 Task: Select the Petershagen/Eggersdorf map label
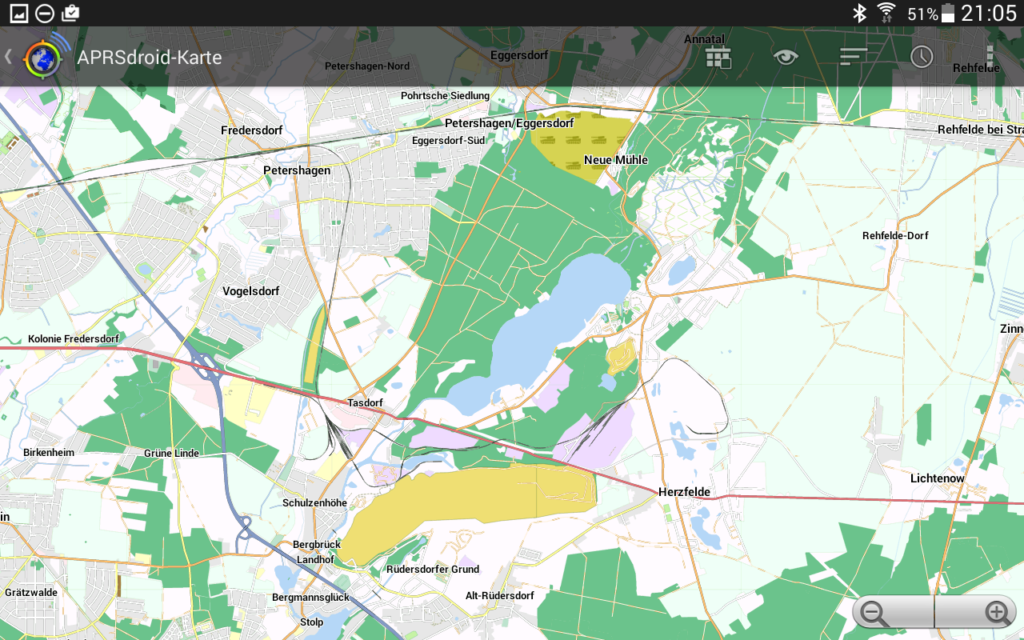509,123
